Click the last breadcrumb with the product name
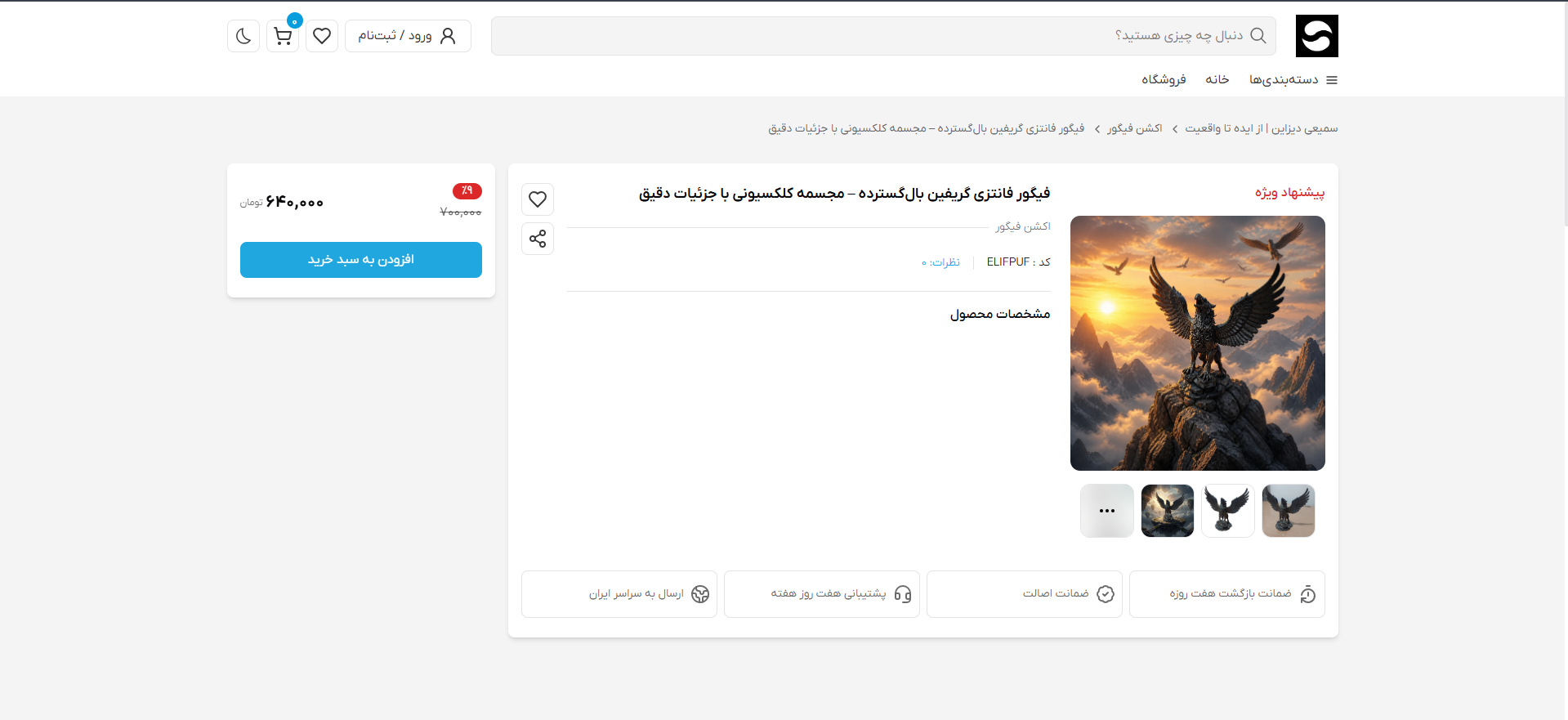1568x720 pixels. [x=927, y=128]
